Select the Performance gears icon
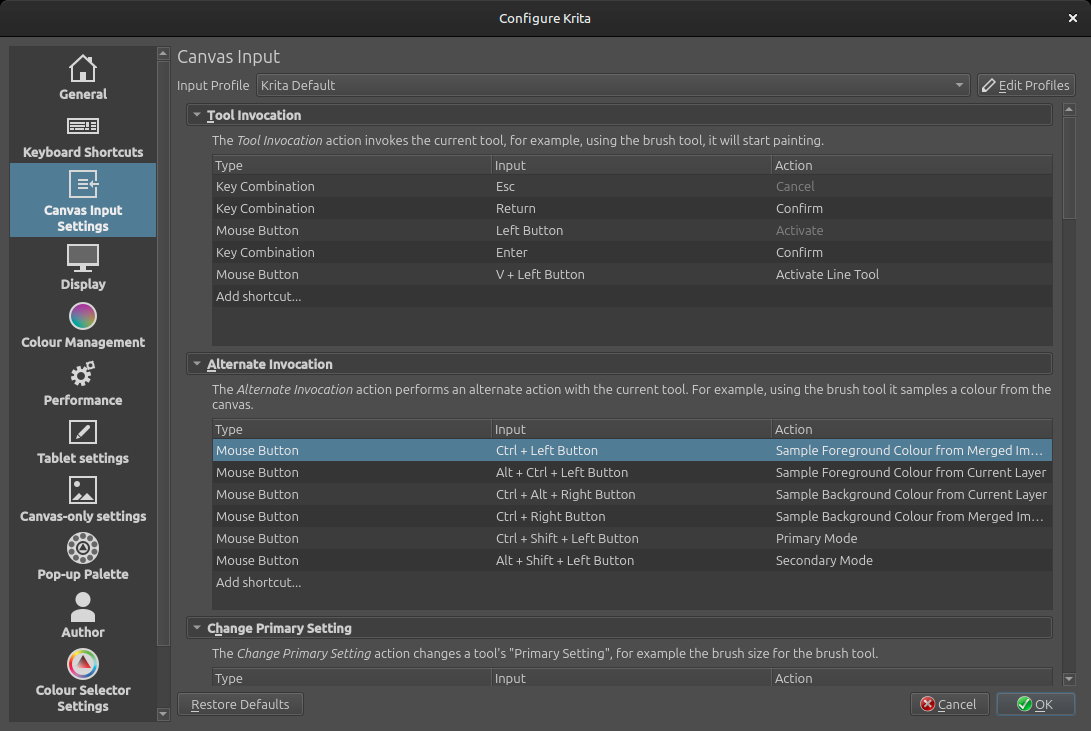 [x=82, y=374]
